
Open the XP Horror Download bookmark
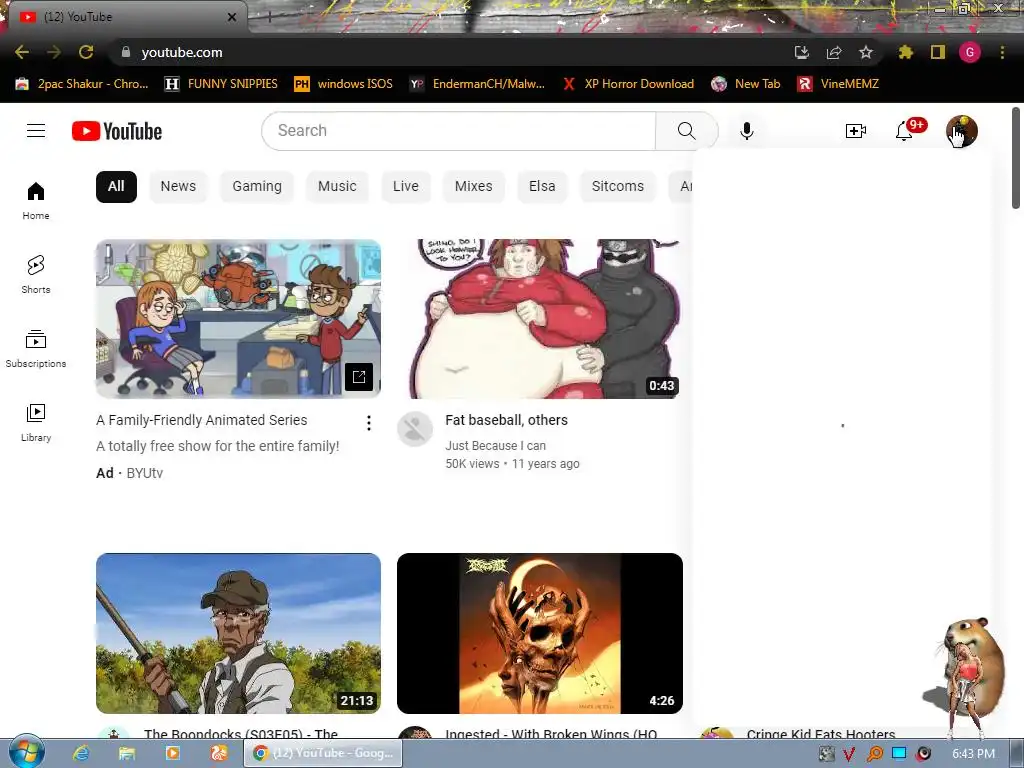[628, 84]
